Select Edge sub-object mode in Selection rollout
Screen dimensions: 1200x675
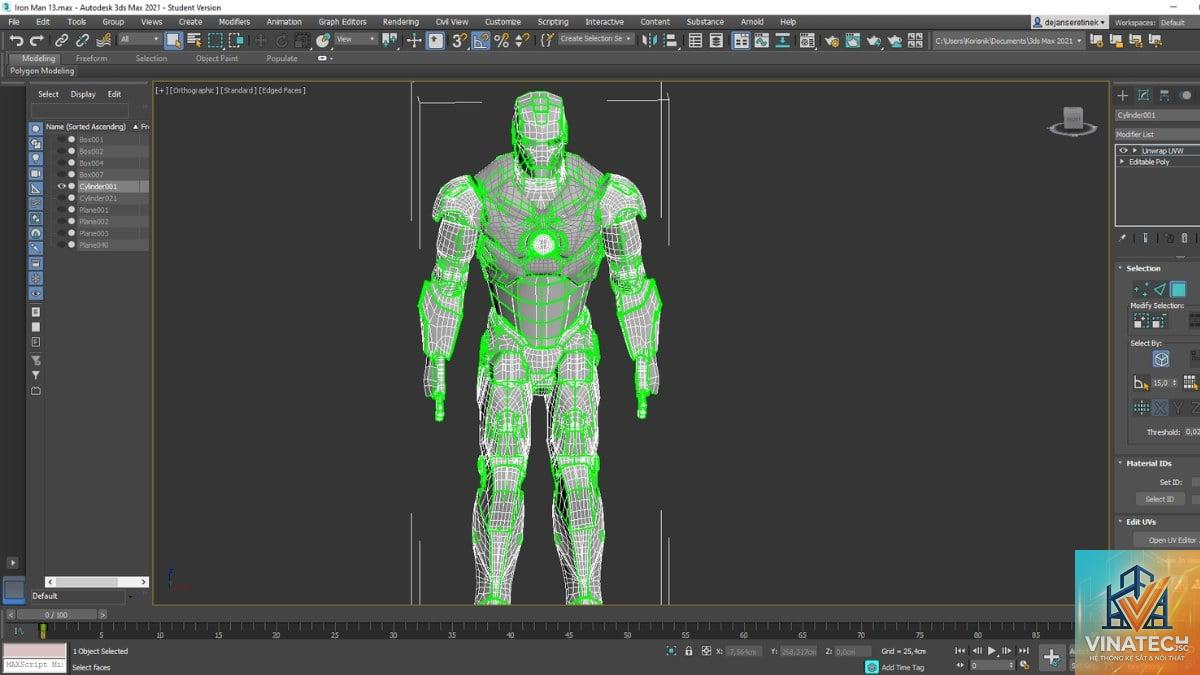1160,290
